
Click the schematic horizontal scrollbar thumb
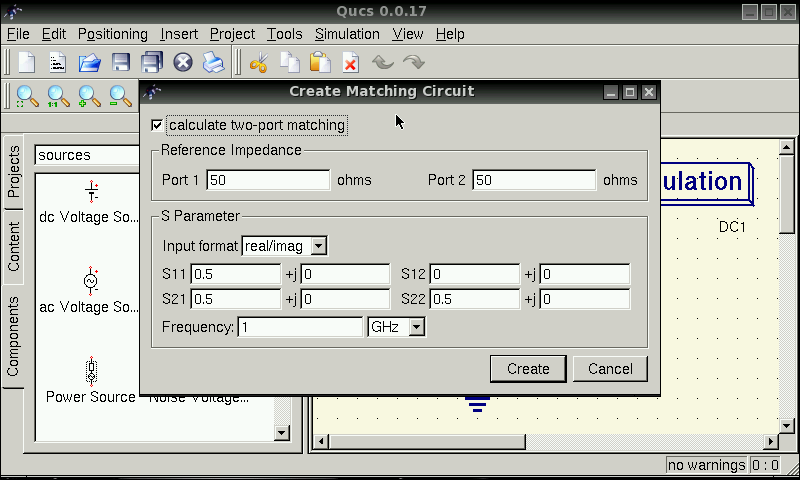[427, 441]
